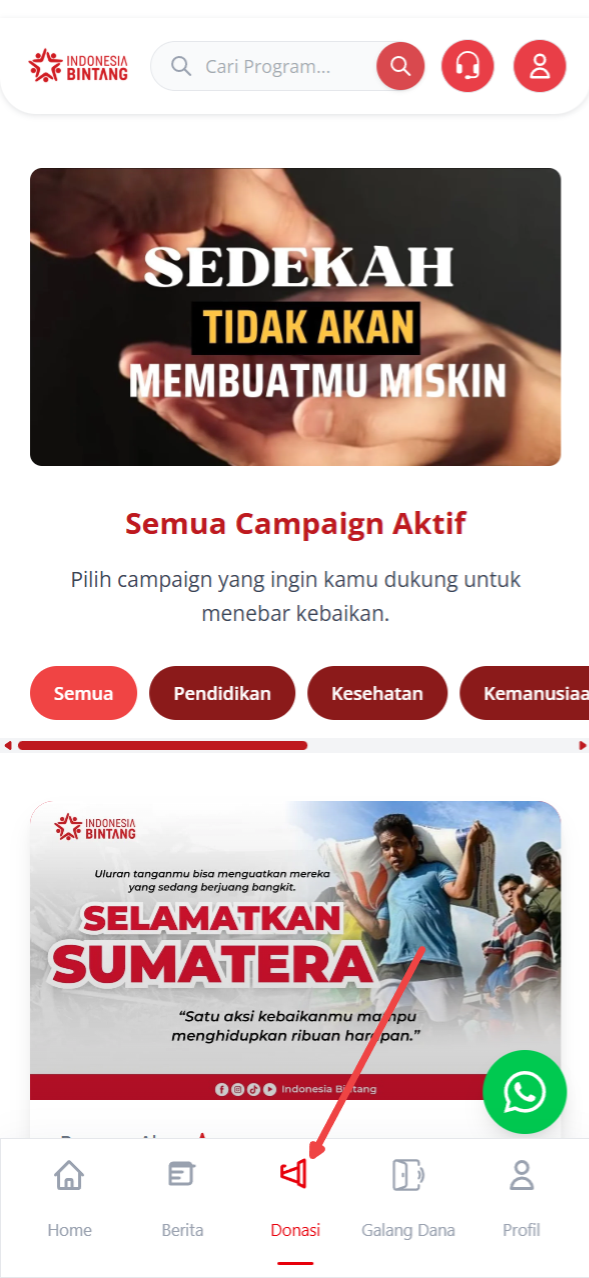Viewport: 589px width, 1278px height.
Task: Click the category scrollbar right arrow
Action: pyautogui.click(x=583, y=746)
